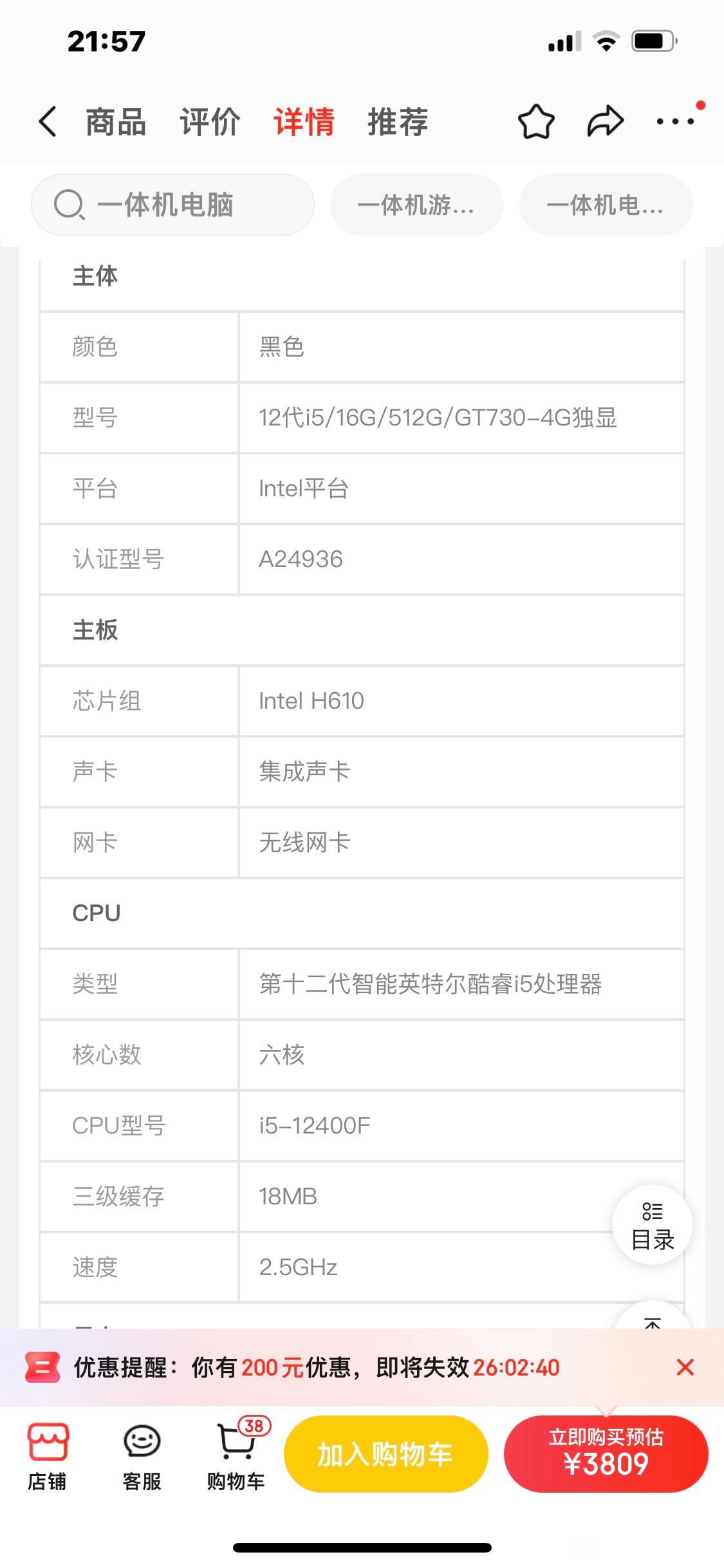The width and height of the screenshot is (724, 1568).
Task: Switch to the 商品 tab
Action: (116, 122)
